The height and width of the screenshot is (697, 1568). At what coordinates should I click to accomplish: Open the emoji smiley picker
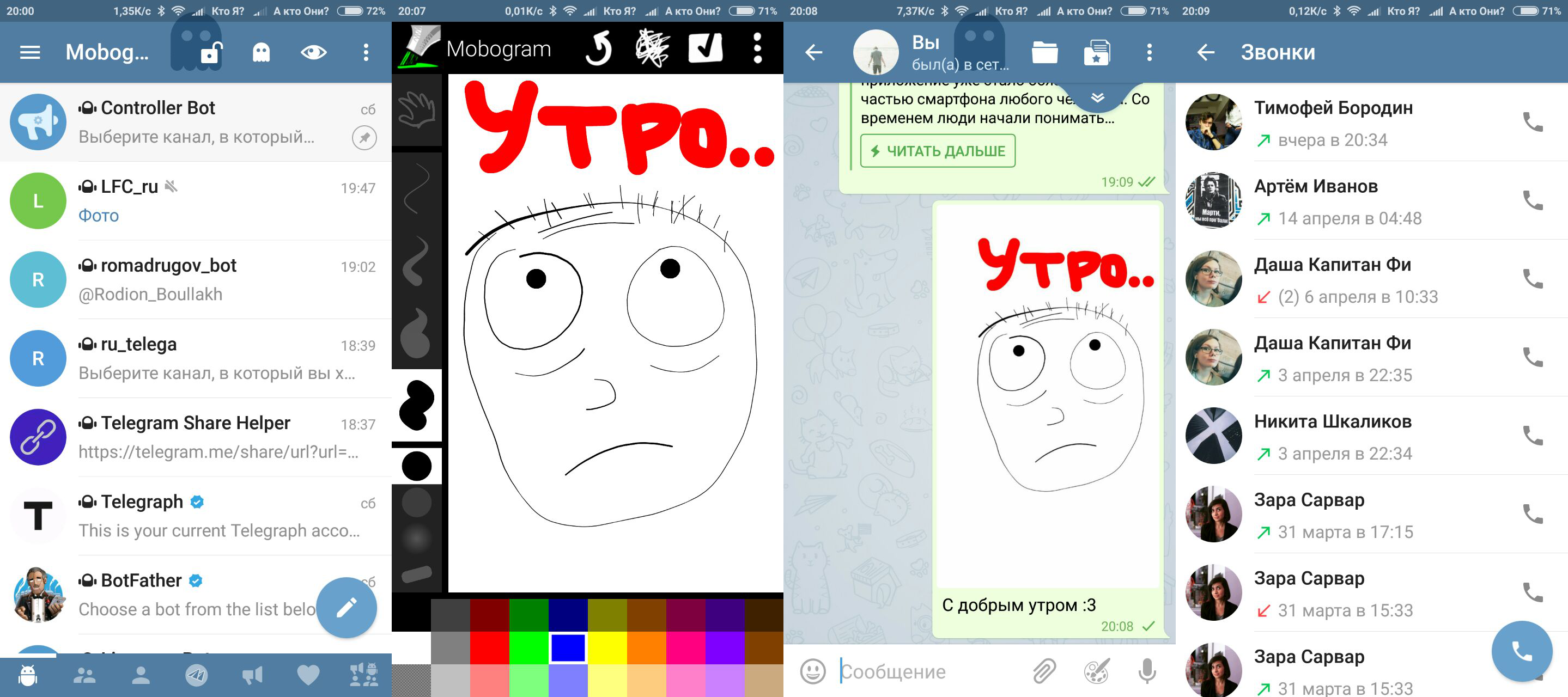coord(813,671)
